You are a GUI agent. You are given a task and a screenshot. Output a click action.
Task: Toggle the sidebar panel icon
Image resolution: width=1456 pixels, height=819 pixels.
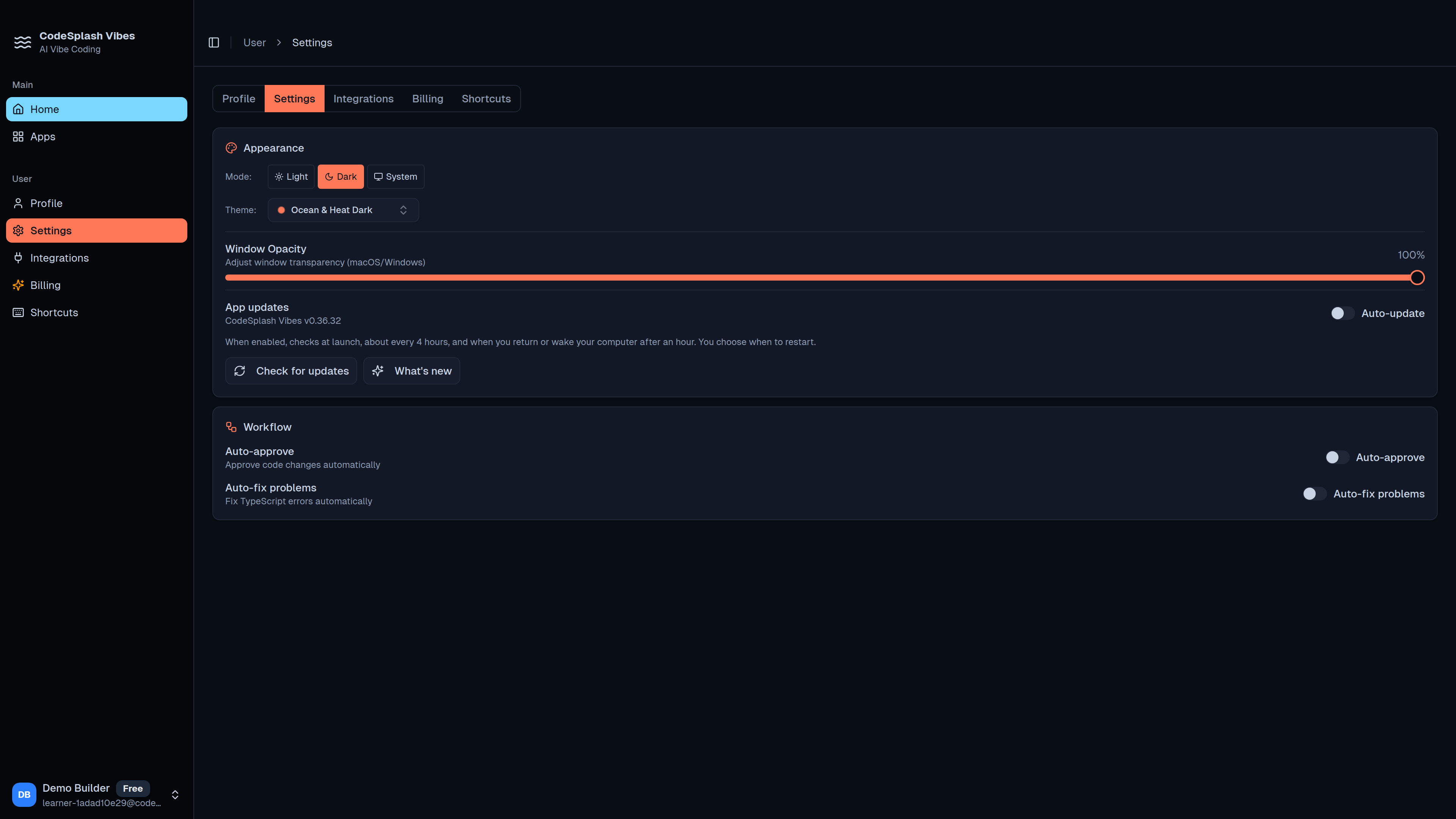point(213,42)
